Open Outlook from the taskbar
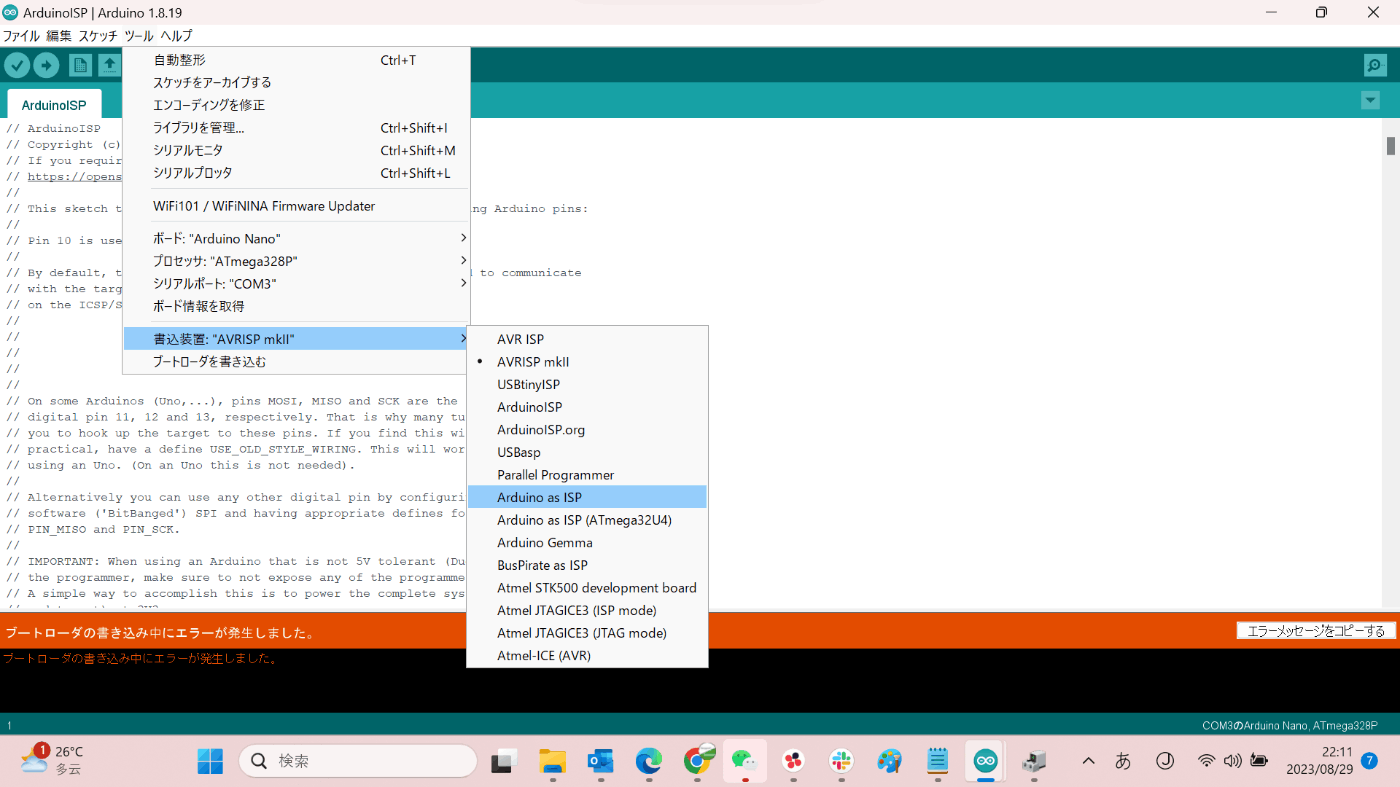1400x787 pixels. [x=600, y=761]
